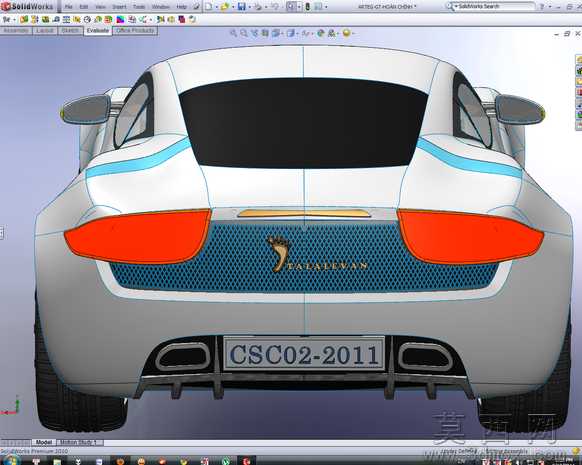Open the Display Style dropdown
This screenshot has width=582, height=465.
[291, 33]
